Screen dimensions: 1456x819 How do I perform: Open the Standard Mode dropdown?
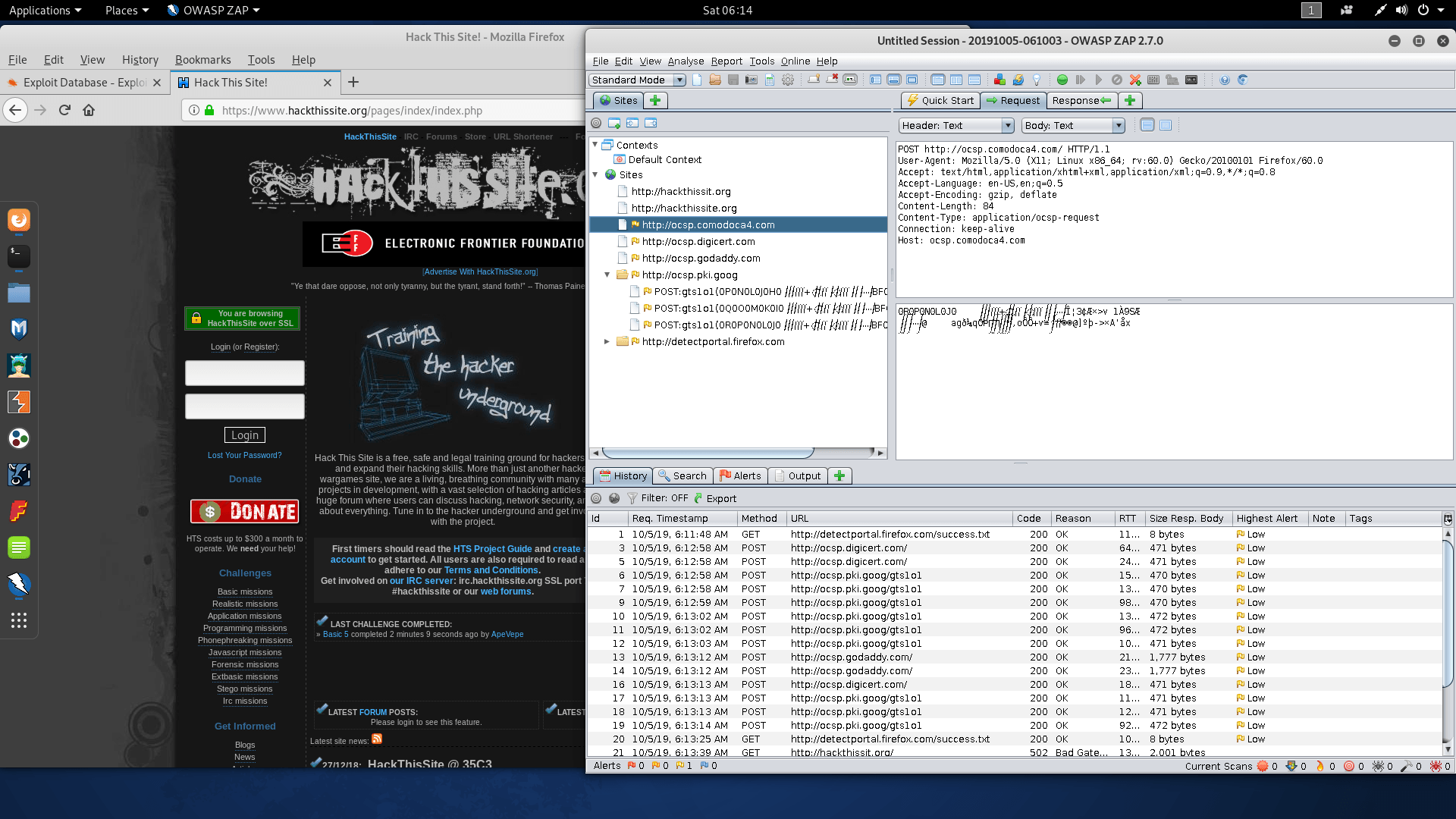(x=638, y=80)
